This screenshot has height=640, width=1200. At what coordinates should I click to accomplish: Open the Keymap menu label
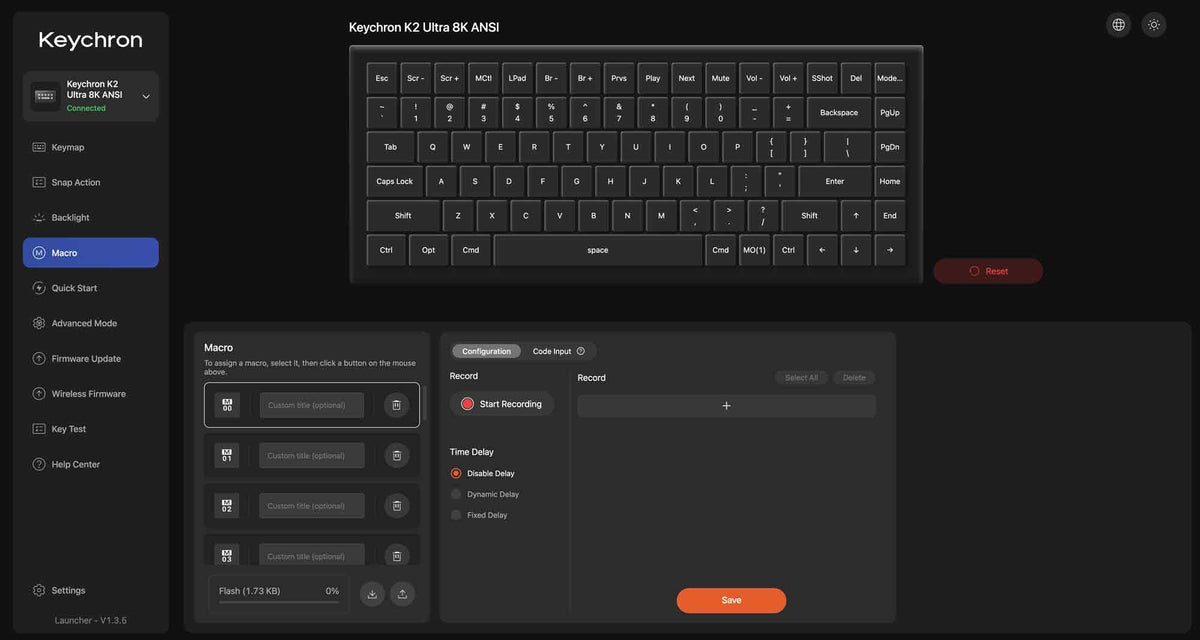tap(68, 147)
